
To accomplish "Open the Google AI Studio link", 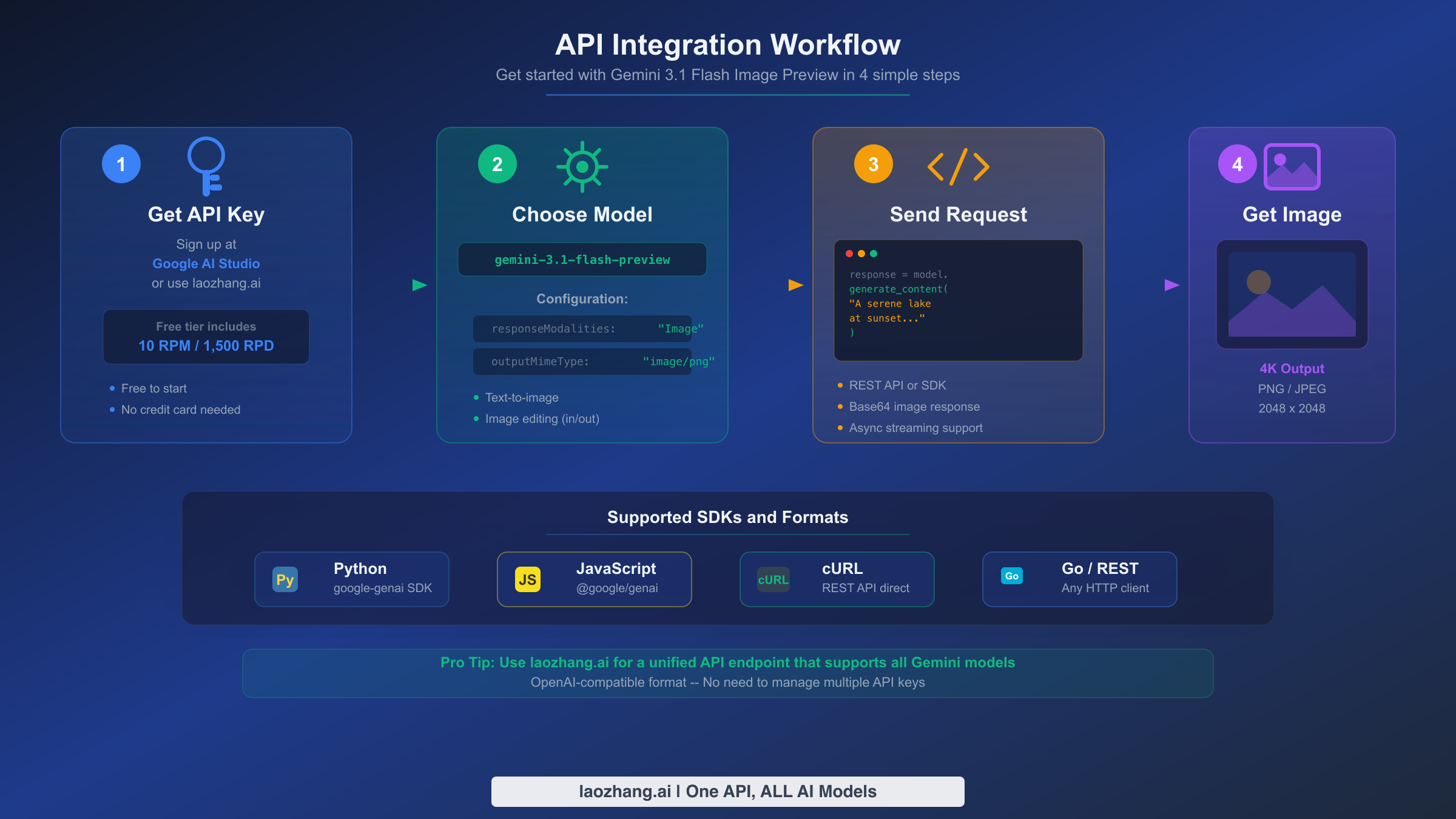I will (x=206, y=263).
